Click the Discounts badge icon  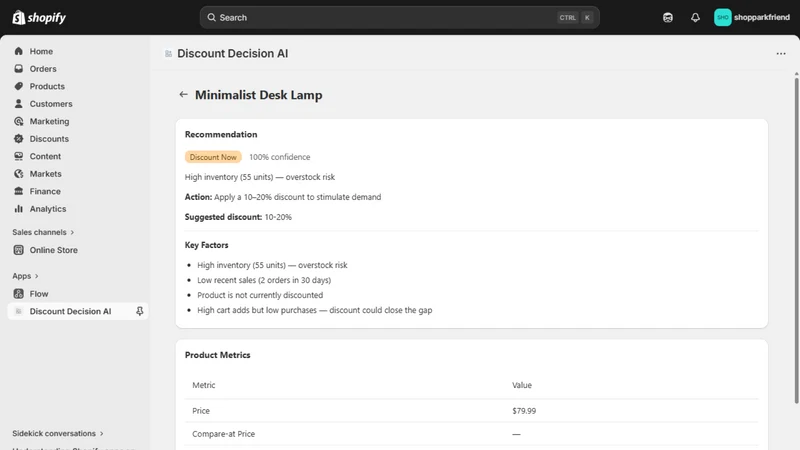point(19,139)
